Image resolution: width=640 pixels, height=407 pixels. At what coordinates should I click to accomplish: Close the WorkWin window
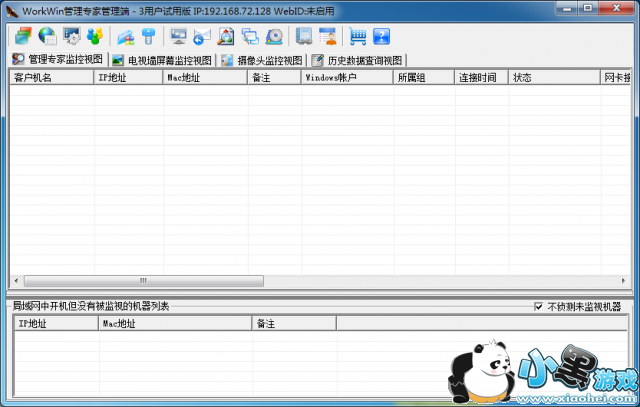[x=616, y=8]
